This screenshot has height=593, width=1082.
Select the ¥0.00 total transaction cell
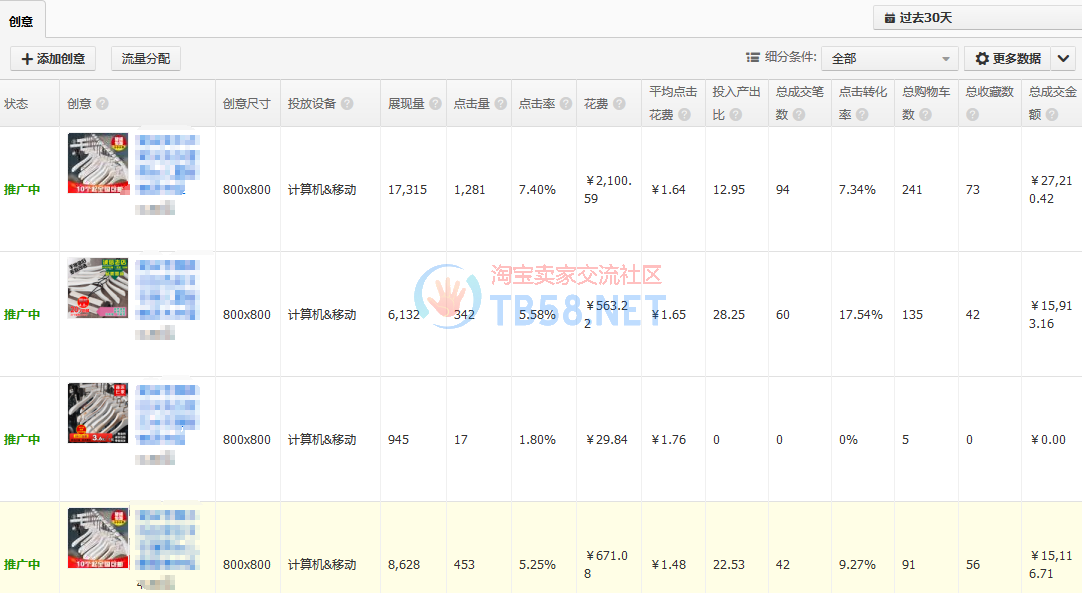click(x=1048, y=439)
